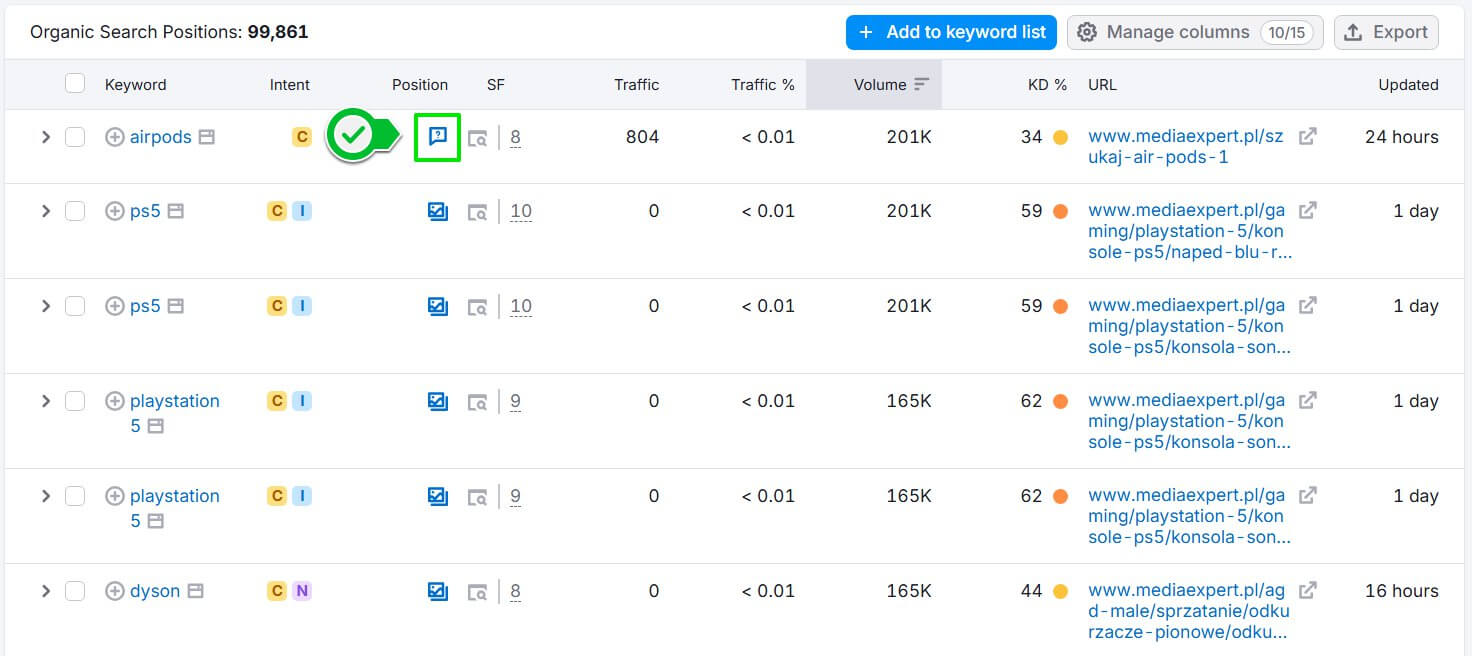Select checkbox of ps5 naped-blu row

pyautogui.click(x=75, y=211)
